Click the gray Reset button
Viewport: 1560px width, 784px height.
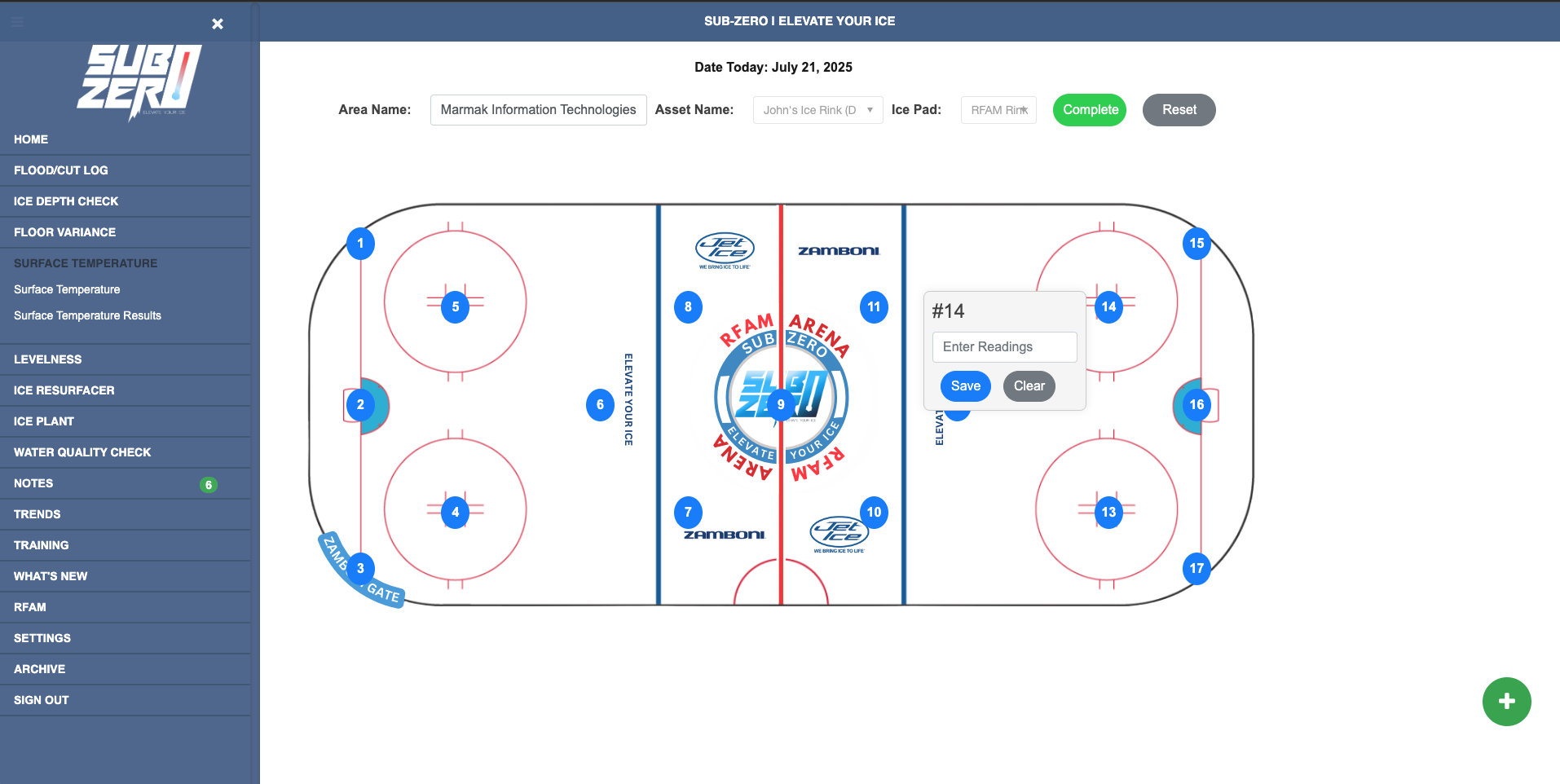coord(1179,110)
